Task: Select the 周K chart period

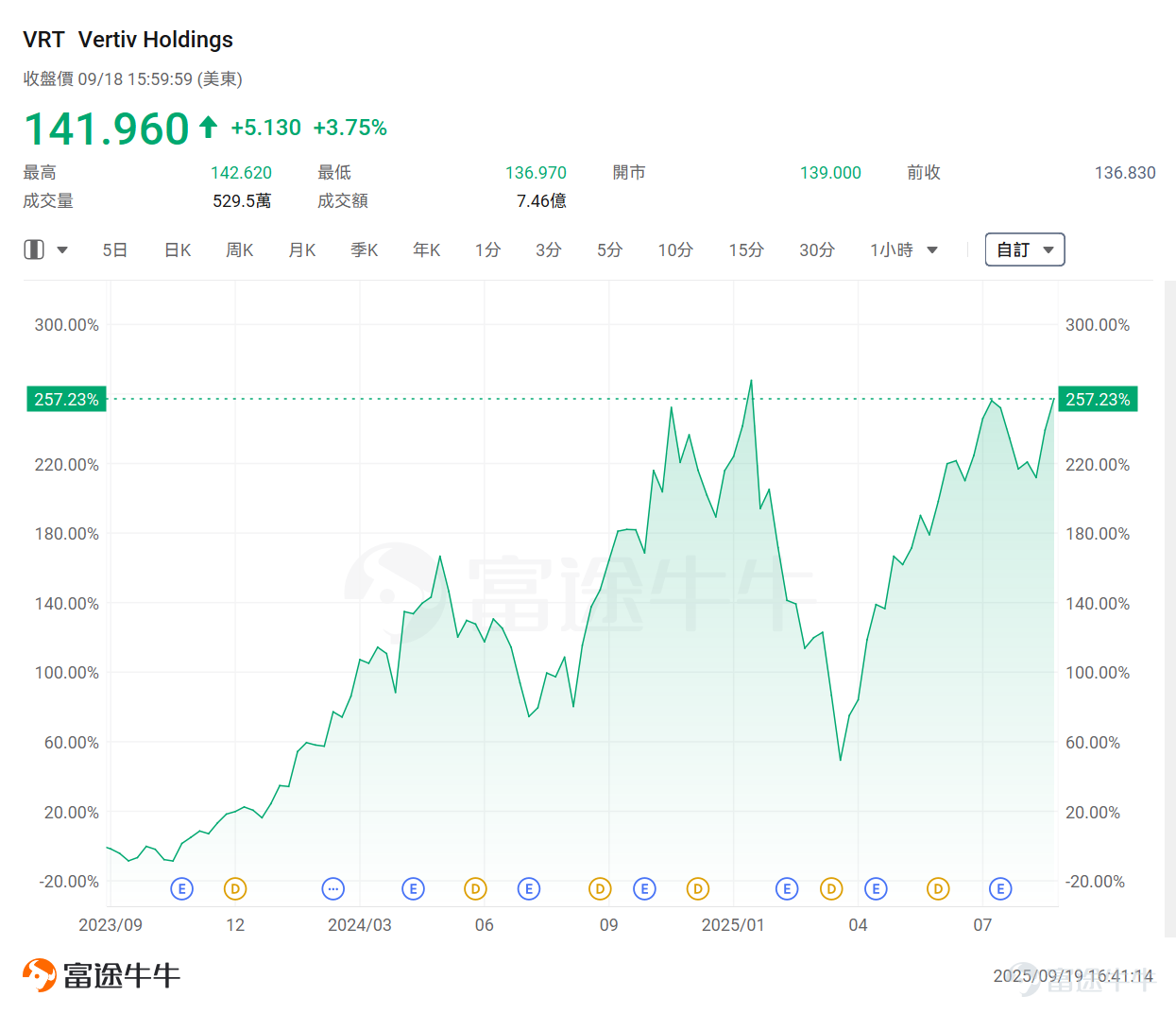Action: 240,250
